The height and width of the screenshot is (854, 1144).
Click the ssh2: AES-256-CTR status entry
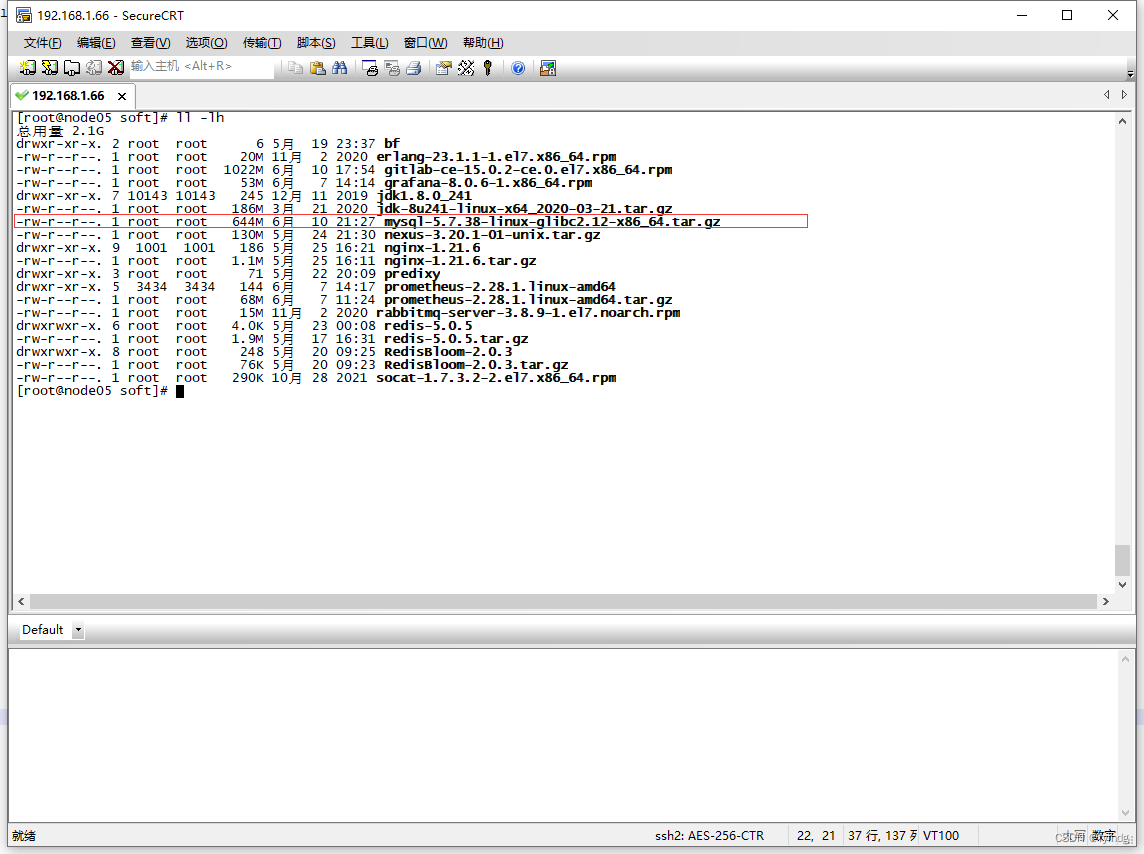[x=709, y=836]
